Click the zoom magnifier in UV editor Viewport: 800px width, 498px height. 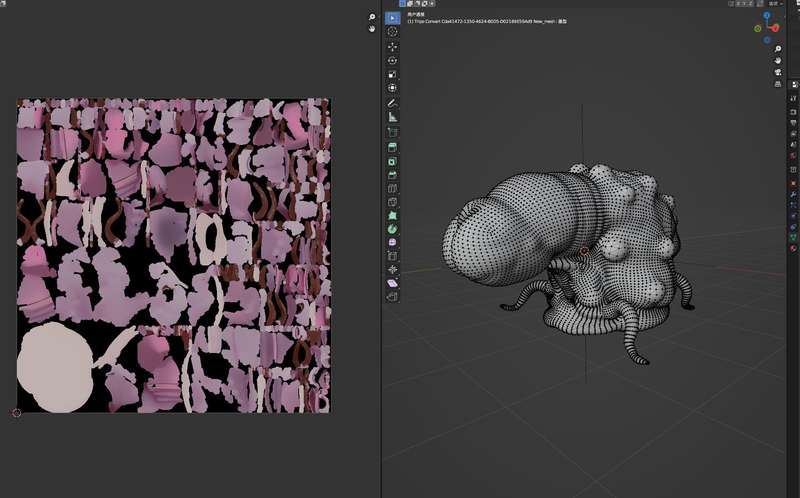coord(372,18)
